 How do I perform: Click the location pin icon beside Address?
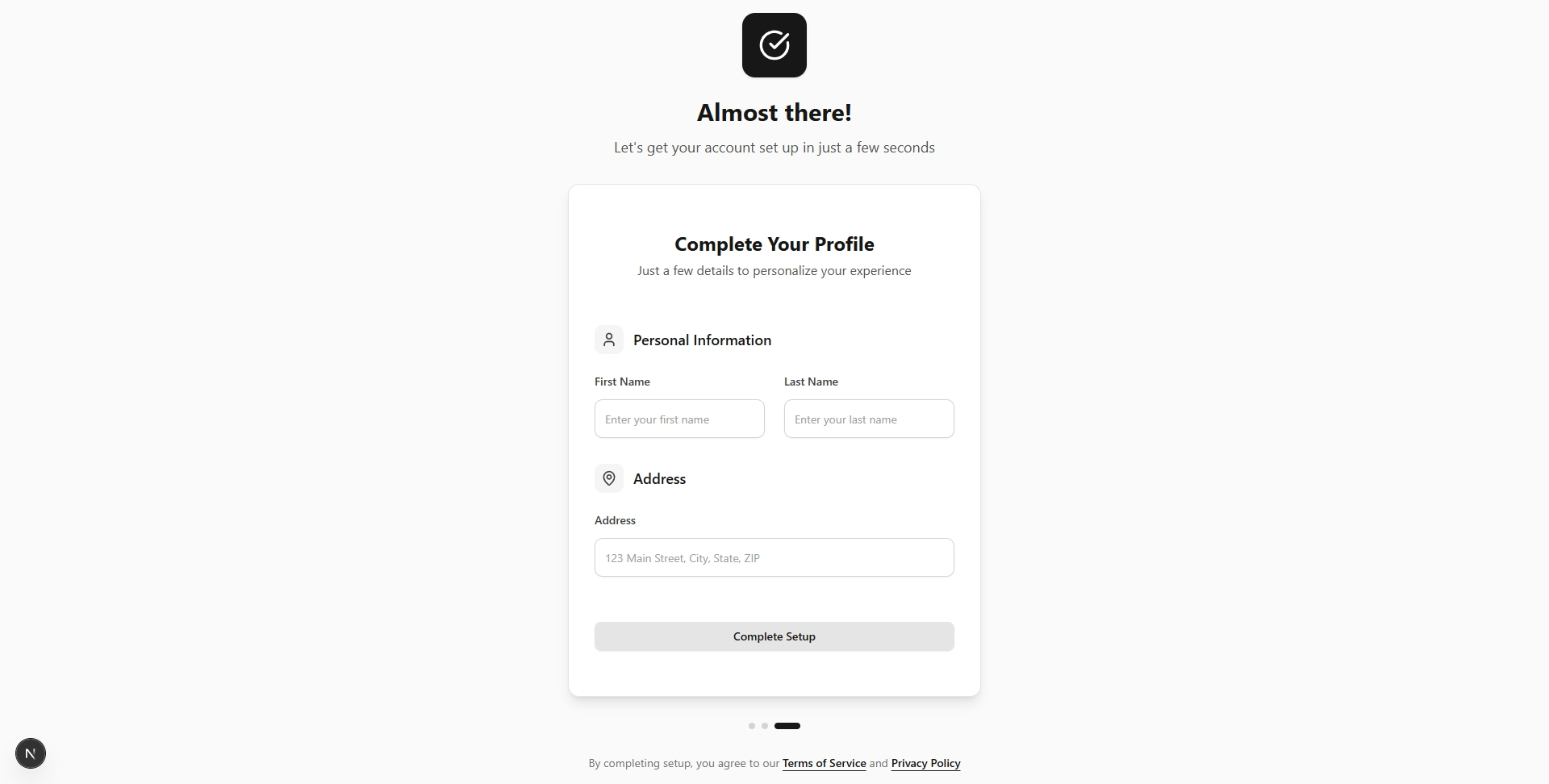(609, 478)
